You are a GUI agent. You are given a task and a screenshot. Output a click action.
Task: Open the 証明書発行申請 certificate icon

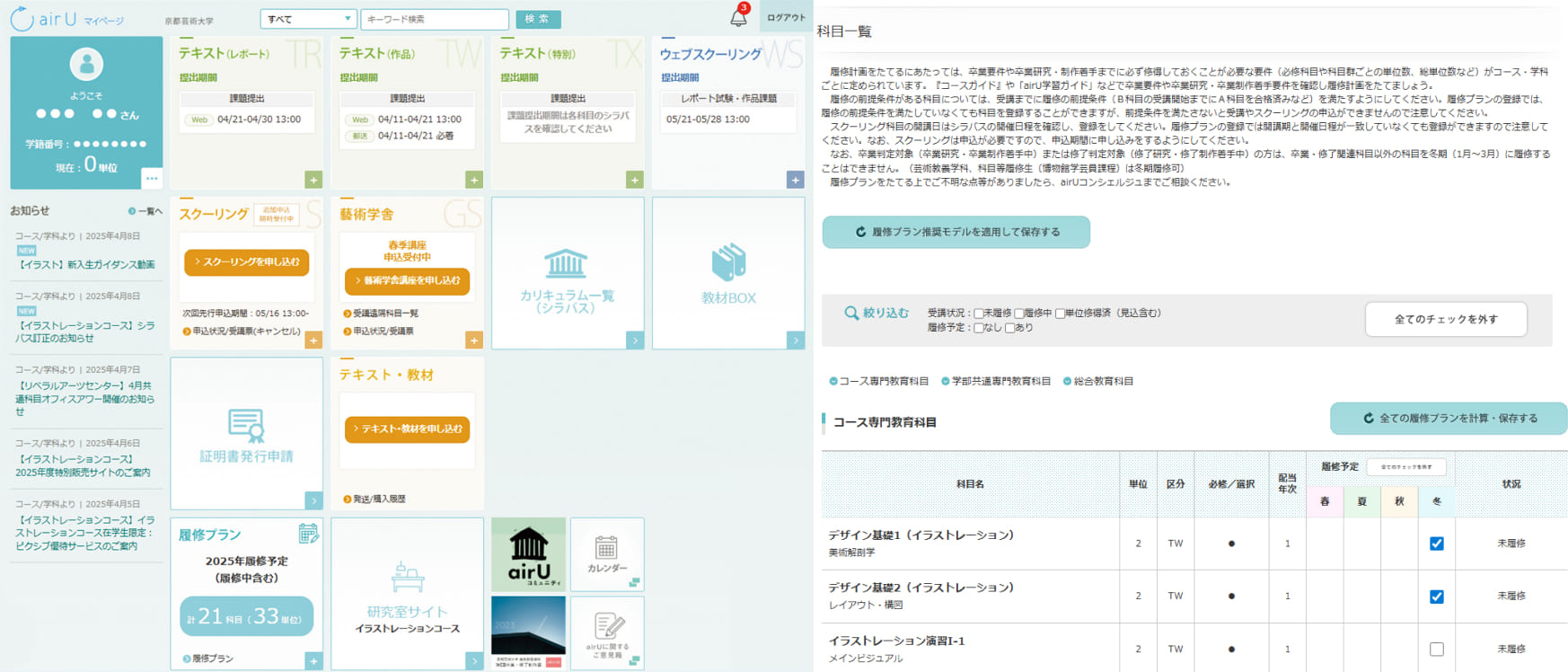tap(246, 425)
